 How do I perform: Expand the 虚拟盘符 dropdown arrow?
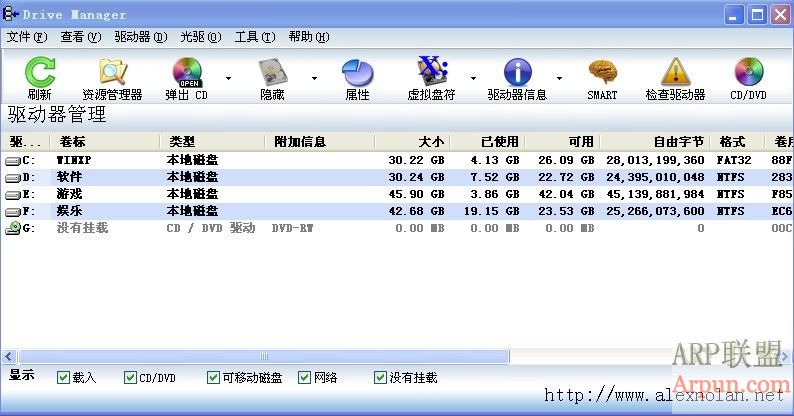tap(473, 78)
